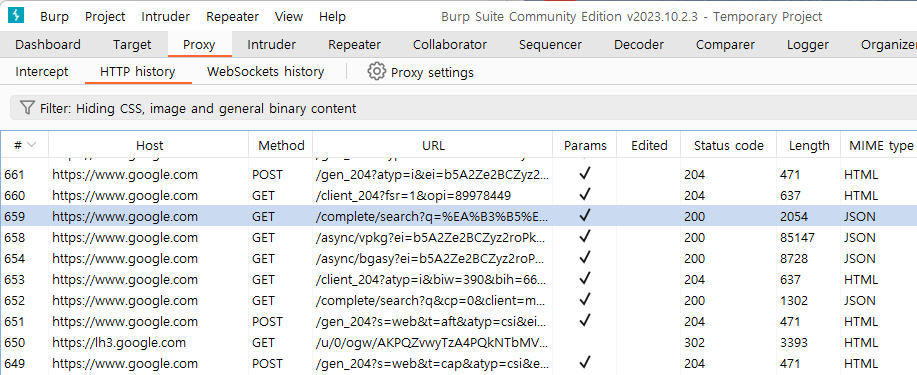The width and height of the screenshot is (917, 375).
Task: Select request row number 653
Action: [458, 280]
